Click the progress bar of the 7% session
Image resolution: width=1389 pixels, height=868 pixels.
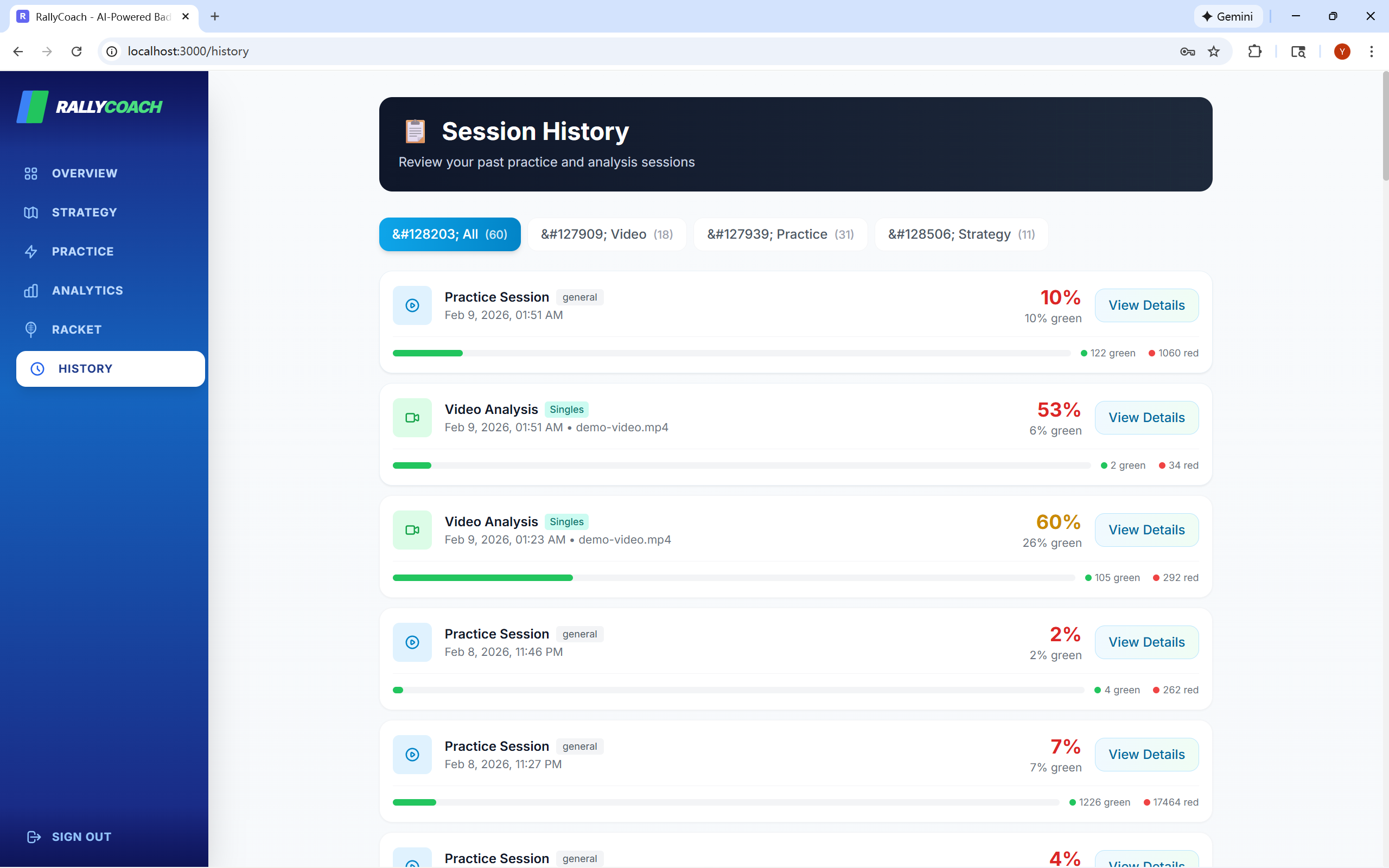(x=725, y=802)
